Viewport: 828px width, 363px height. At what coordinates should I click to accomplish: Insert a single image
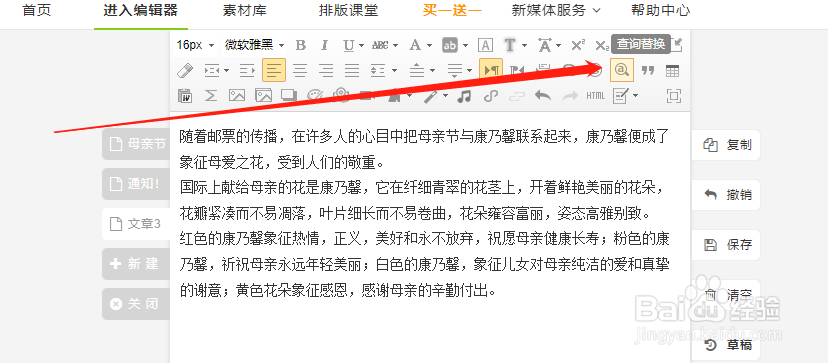(237, 96)
